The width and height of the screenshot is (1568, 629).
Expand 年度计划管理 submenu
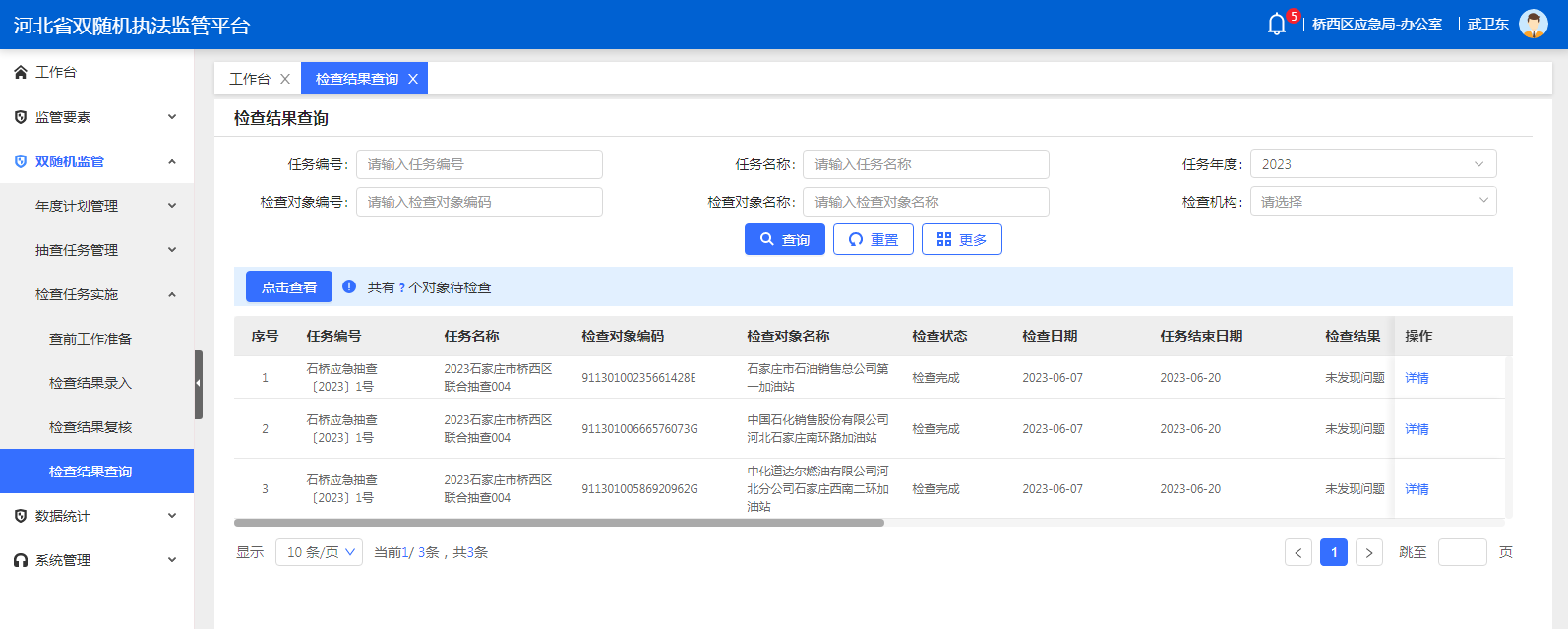tap(172, 206)
